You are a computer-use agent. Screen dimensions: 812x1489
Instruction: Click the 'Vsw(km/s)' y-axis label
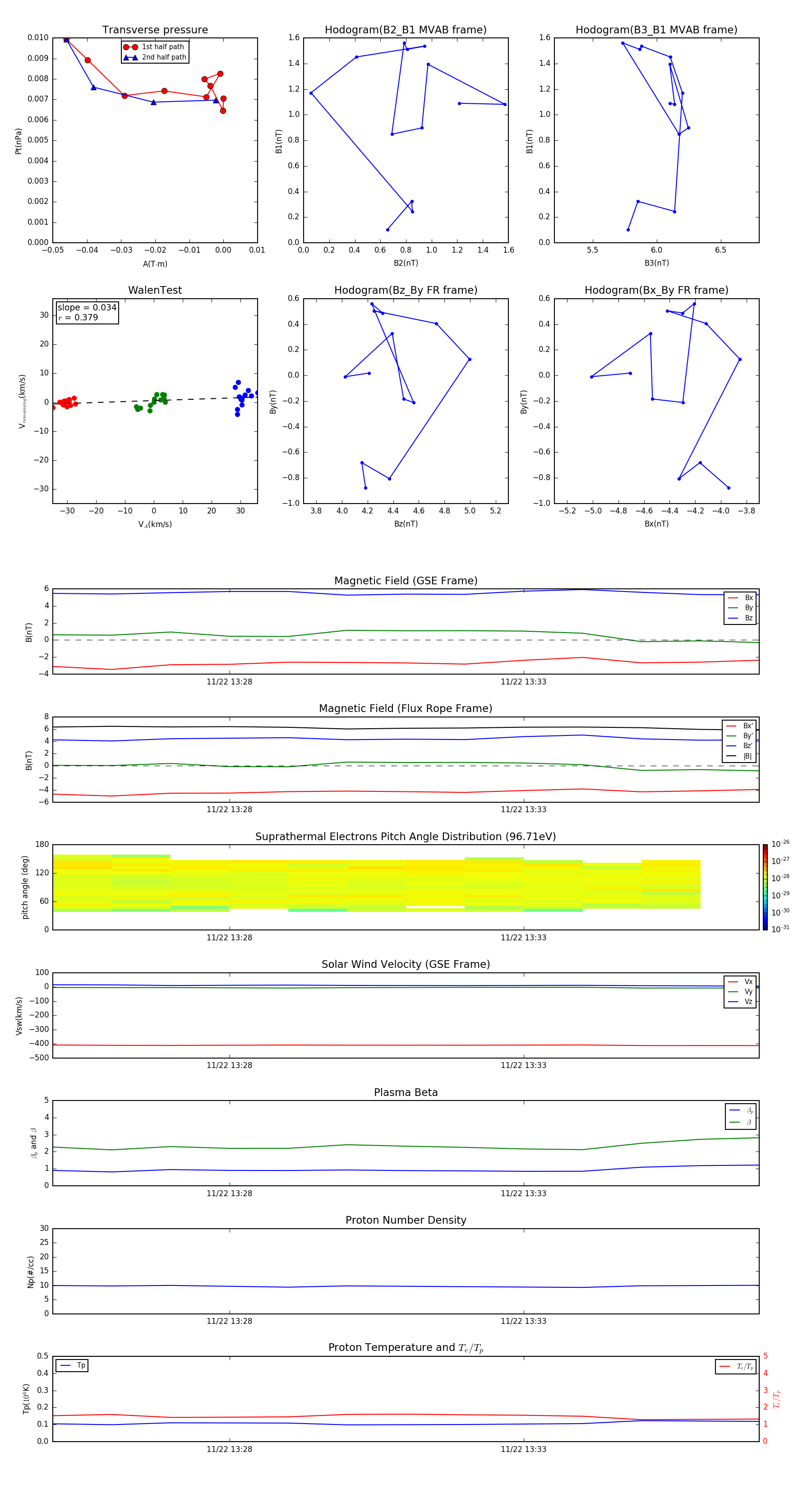(x=19, y=1016)
